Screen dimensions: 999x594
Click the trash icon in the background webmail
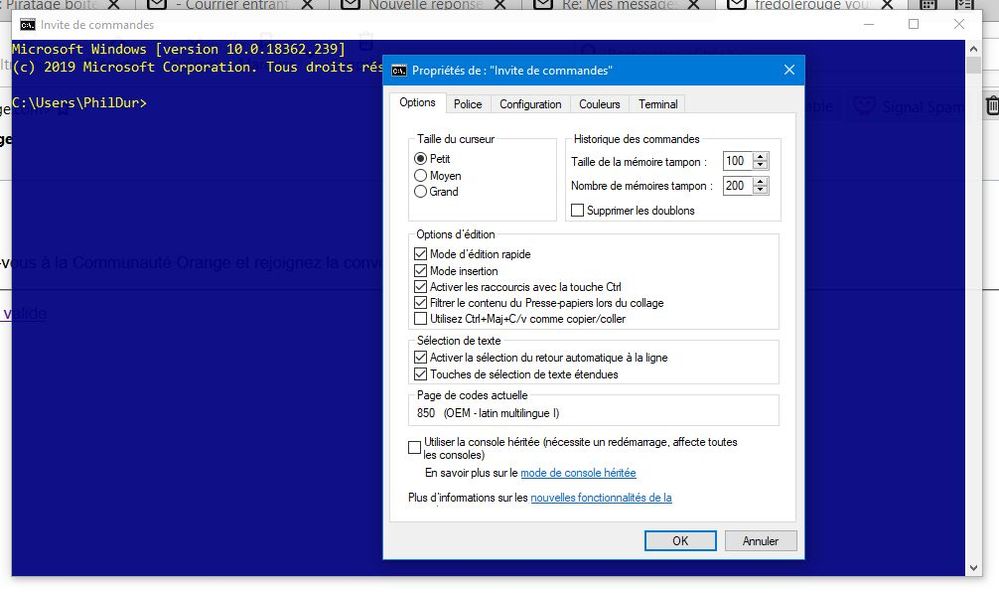pyautogui.click(x=991, y=105)
